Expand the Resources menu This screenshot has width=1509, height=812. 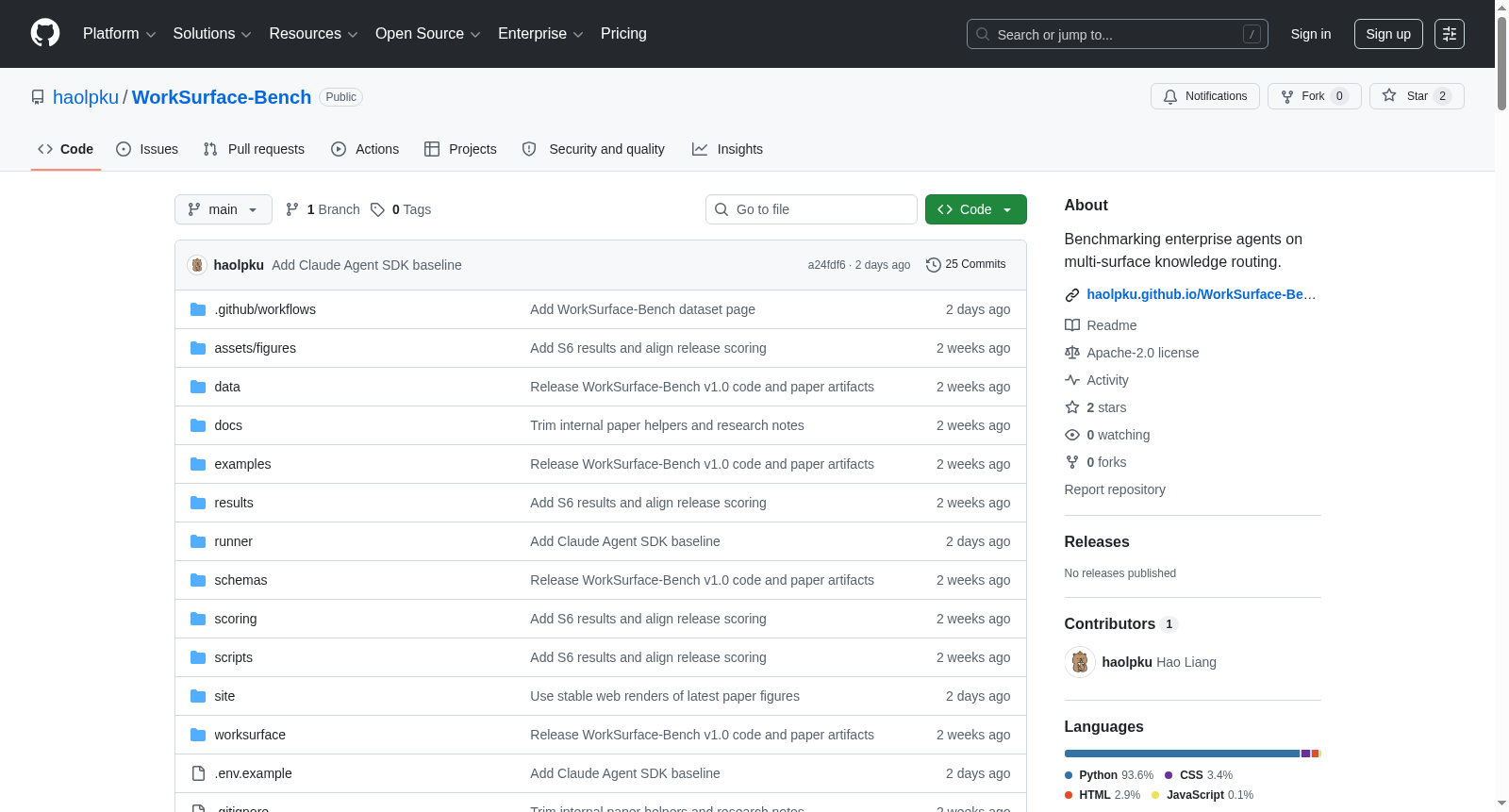(x=313, y=34)
